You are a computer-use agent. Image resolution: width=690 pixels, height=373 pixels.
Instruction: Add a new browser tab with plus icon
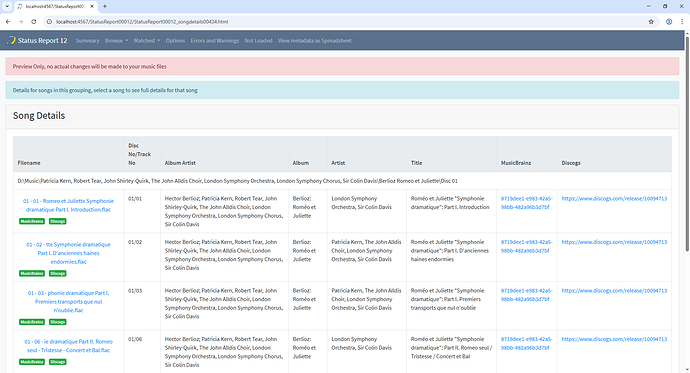click(x=105, y=6)
